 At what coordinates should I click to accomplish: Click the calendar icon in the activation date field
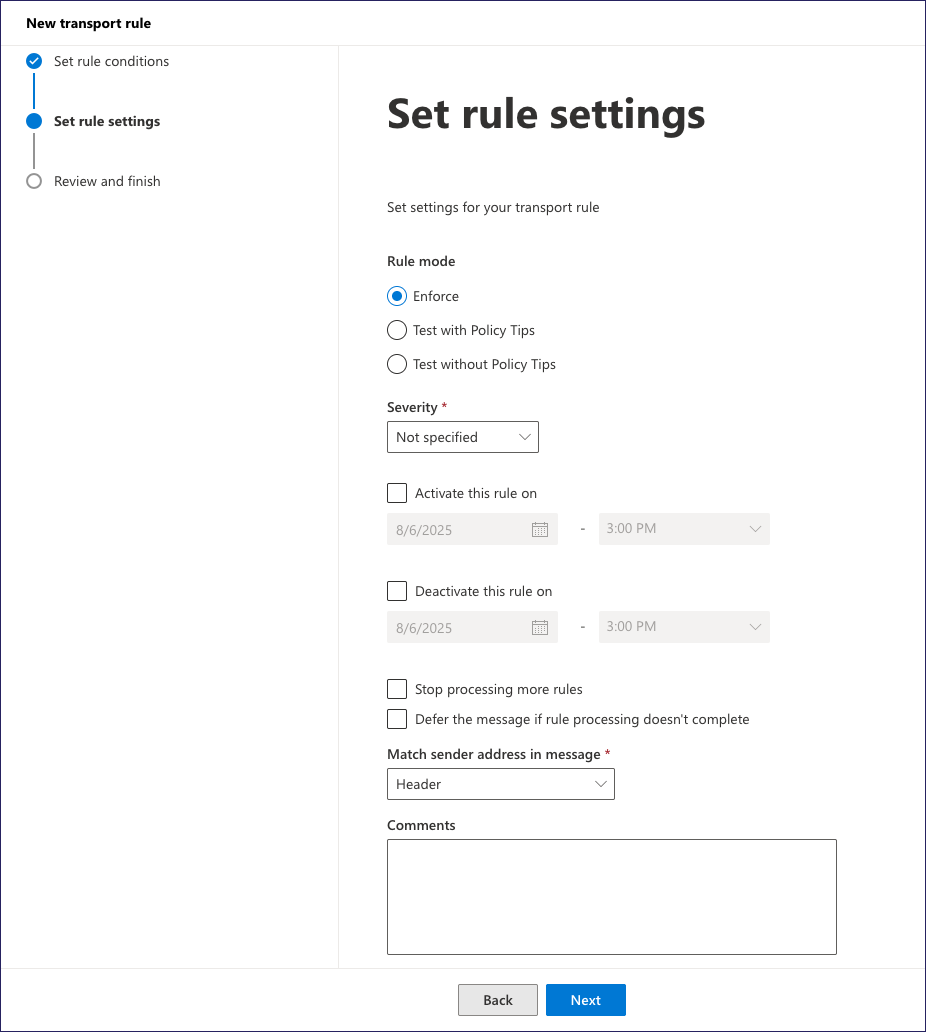click(x=540, y=530)
